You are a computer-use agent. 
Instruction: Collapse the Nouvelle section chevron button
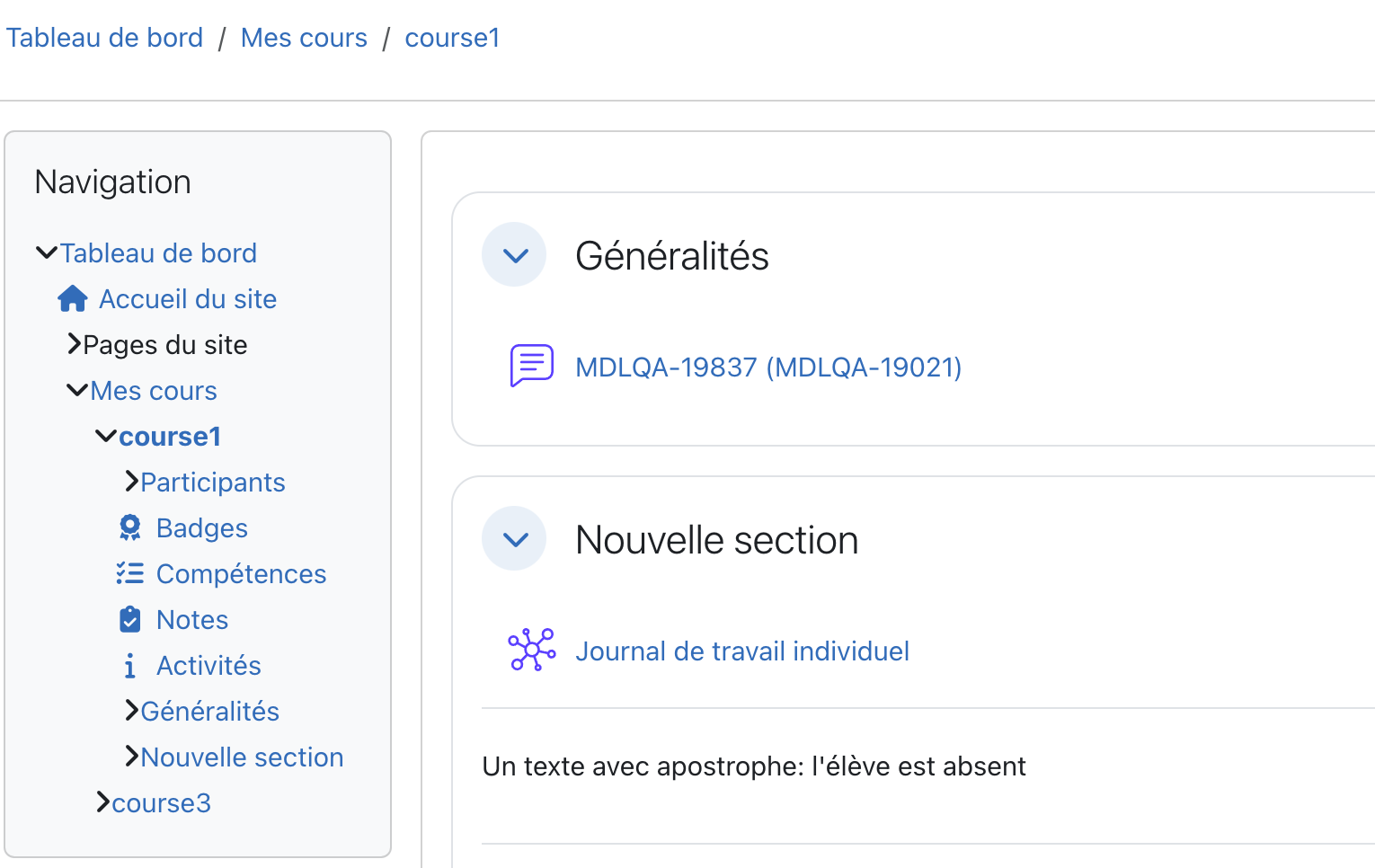[x=514, y=539]
